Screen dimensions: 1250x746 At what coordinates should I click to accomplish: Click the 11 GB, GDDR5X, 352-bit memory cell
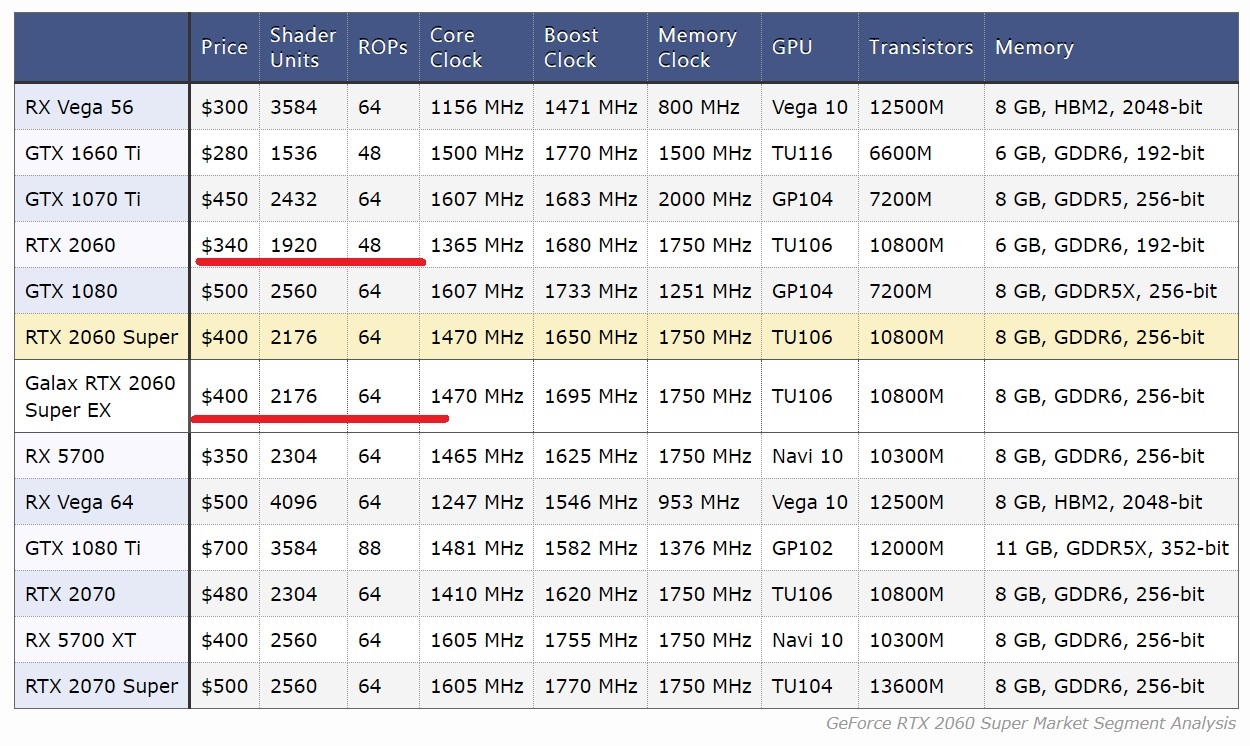click(x=1112, y=548)
